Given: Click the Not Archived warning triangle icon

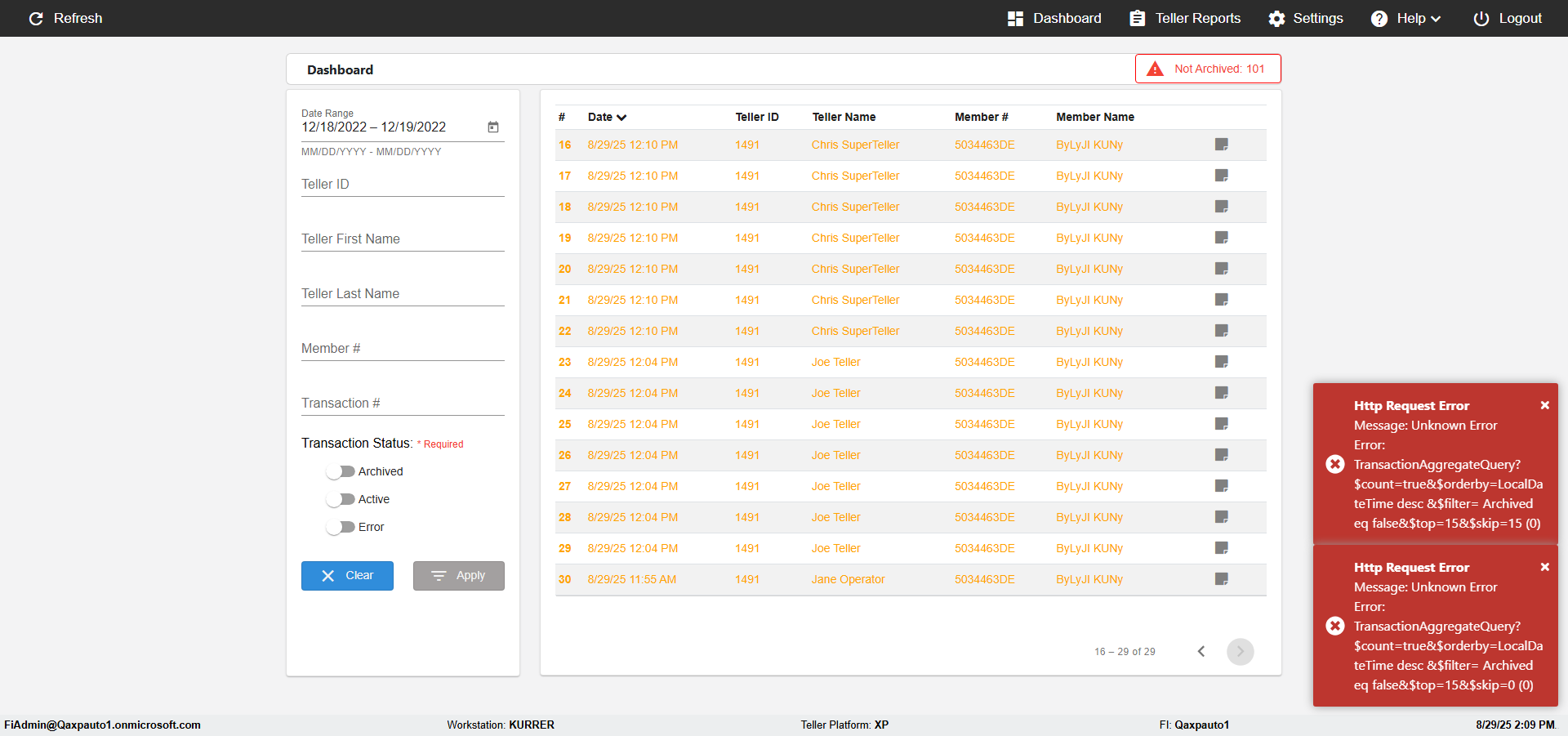Looking at the screenshot, I should [1155, 69].
